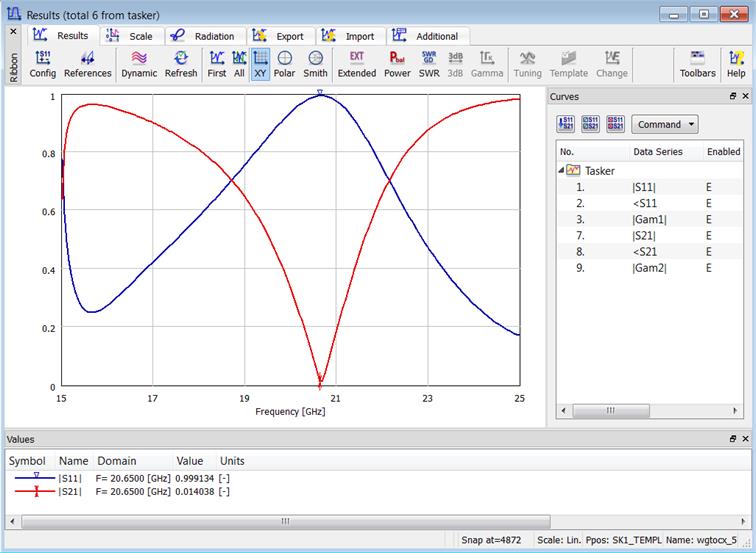Click the No. column header

(593, 151)
